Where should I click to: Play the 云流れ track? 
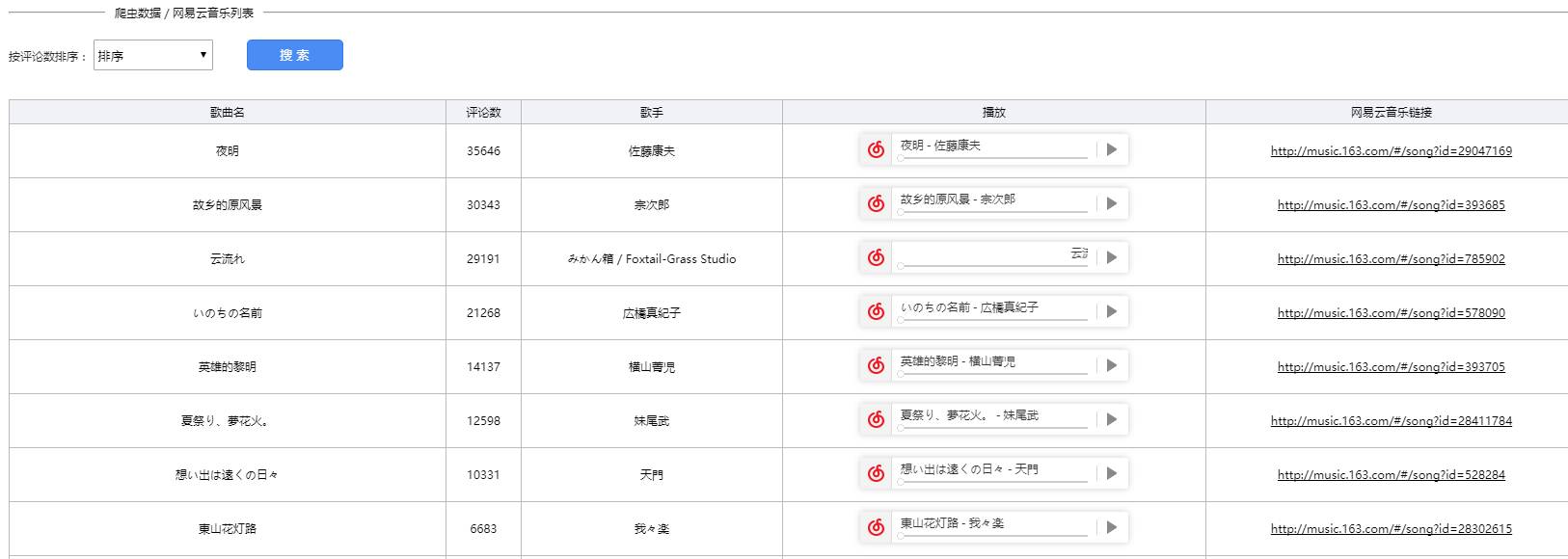1112,257
